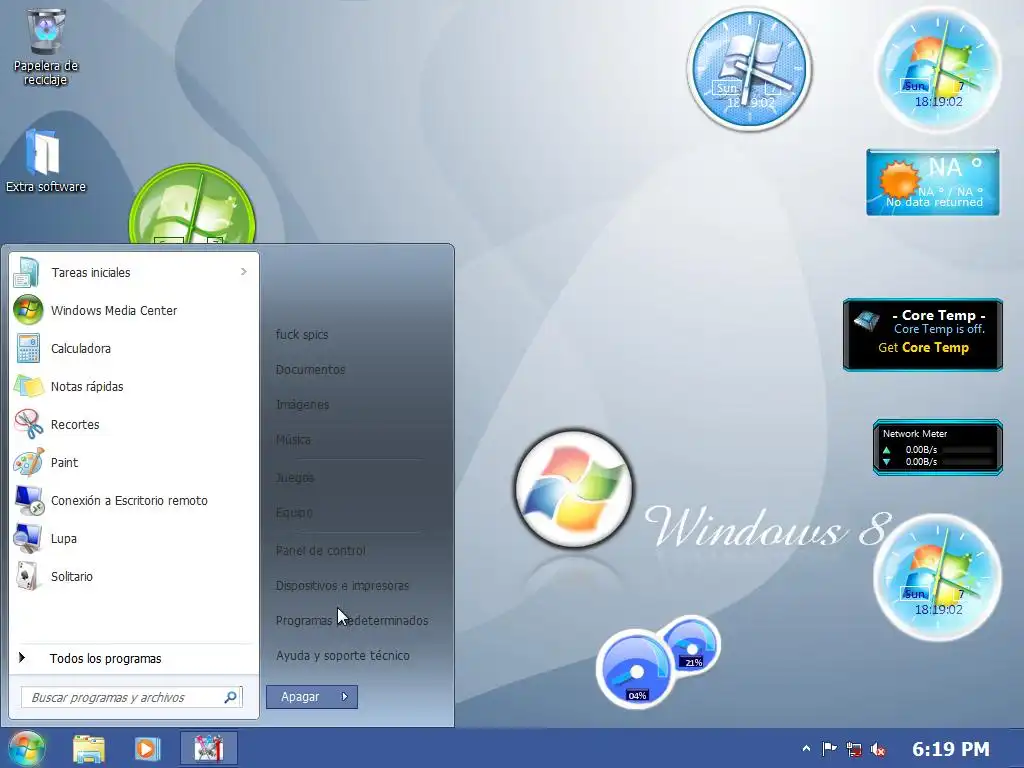
Task: Expand the Tareas iniciales jump list arrow
Action: coord(244,272)
